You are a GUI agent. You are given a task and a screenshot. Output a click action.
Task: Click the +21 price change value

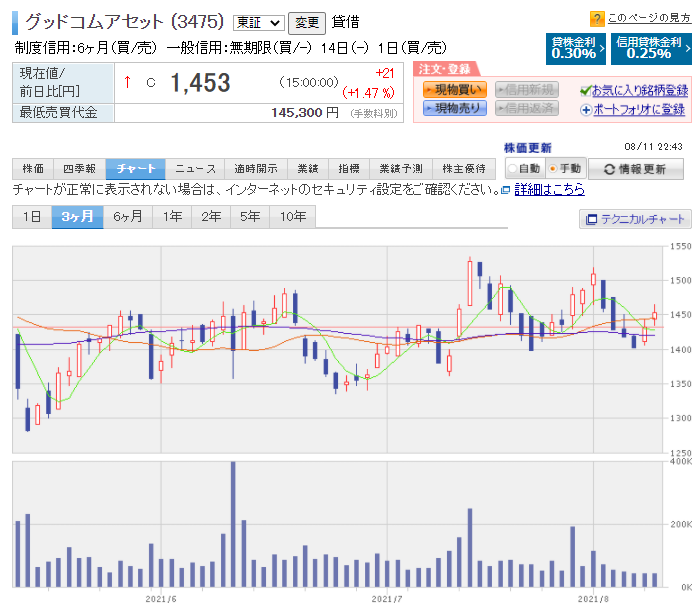384,73
